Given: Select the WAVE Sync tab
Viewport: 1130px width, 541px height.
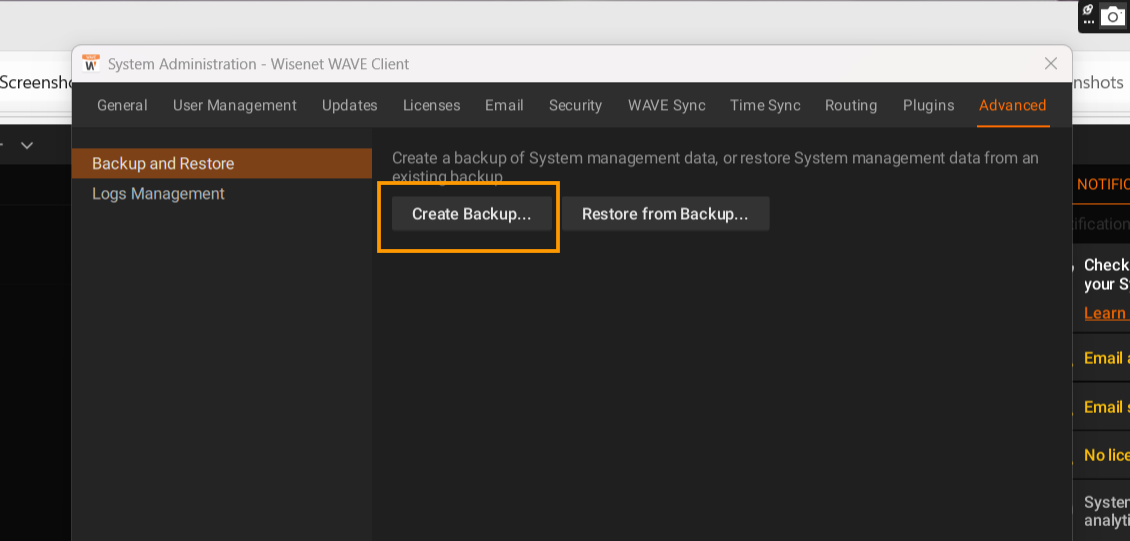Looking at the screenshot, I should coord(667,105).
